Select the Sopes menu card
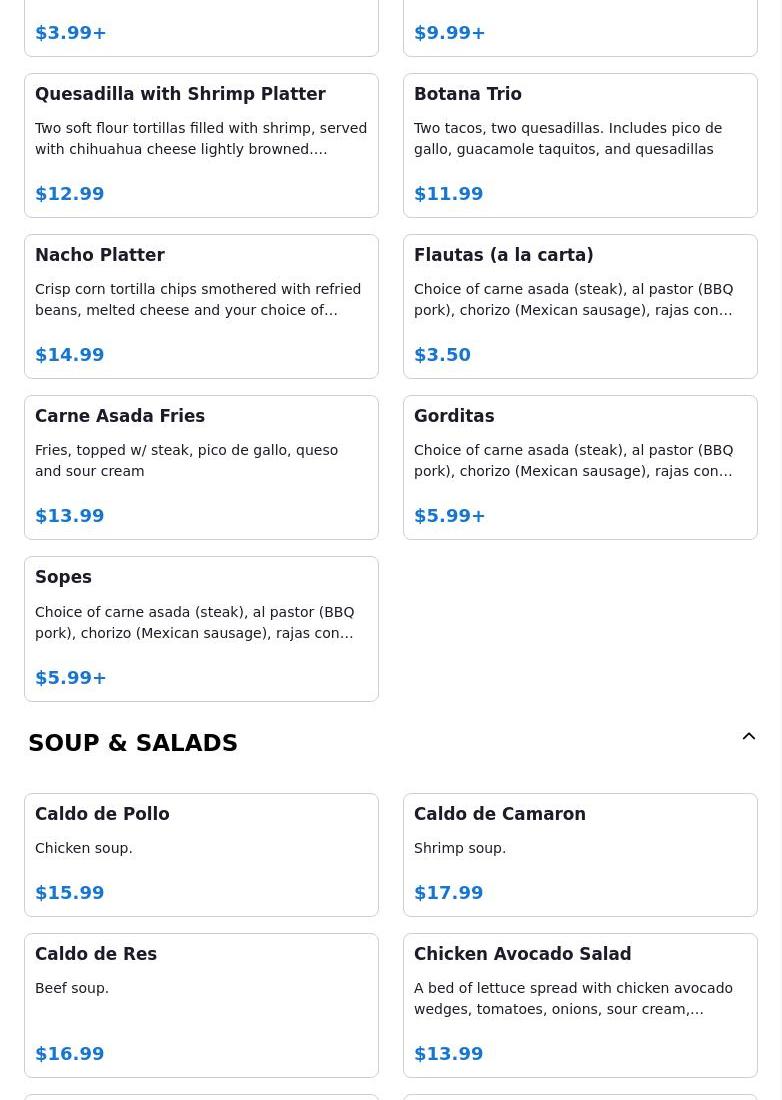The image size is (782, 1100). pyautogui.click(x=201, y=629)
